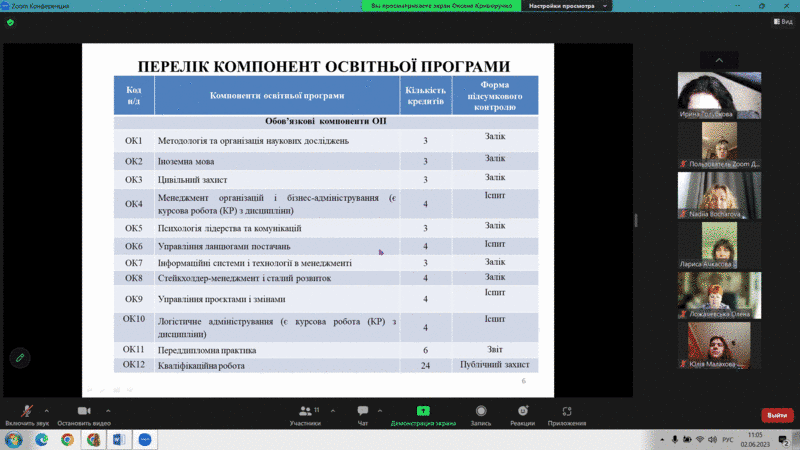Open Приложения apps panel
The image size is (800, 450).
click(x=567, y=415)
